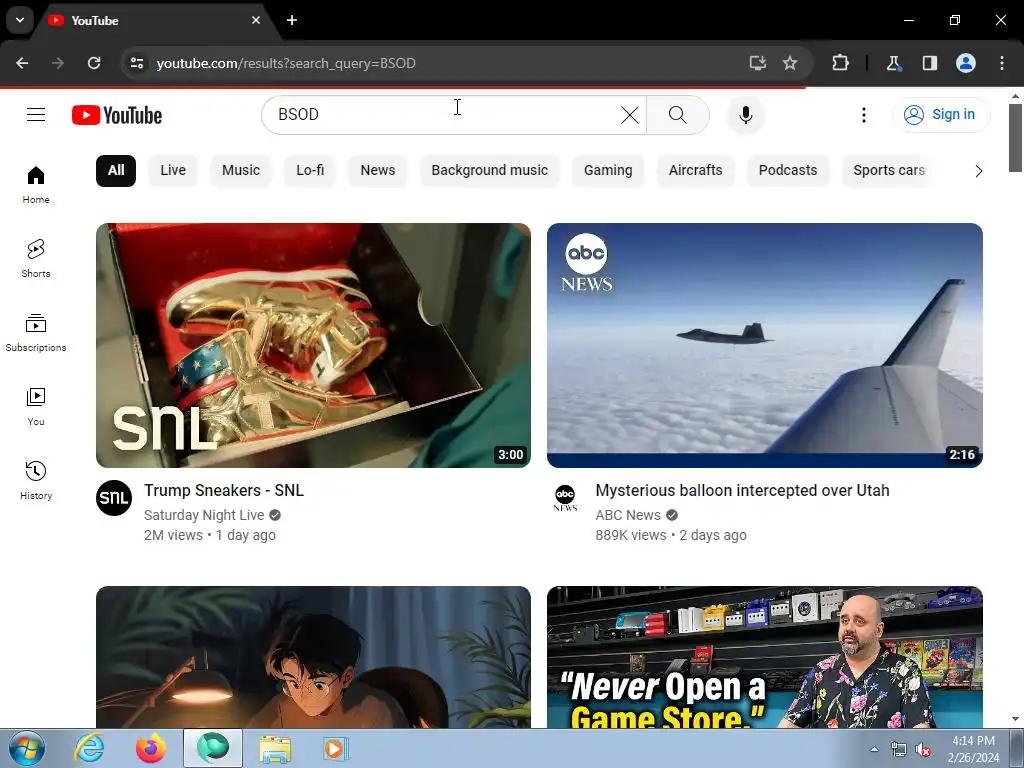Open Windows Explorer folder on taskbar
Image resolution: width=1024 pixels, height=768 pixels.
click(x=275, y=748)
